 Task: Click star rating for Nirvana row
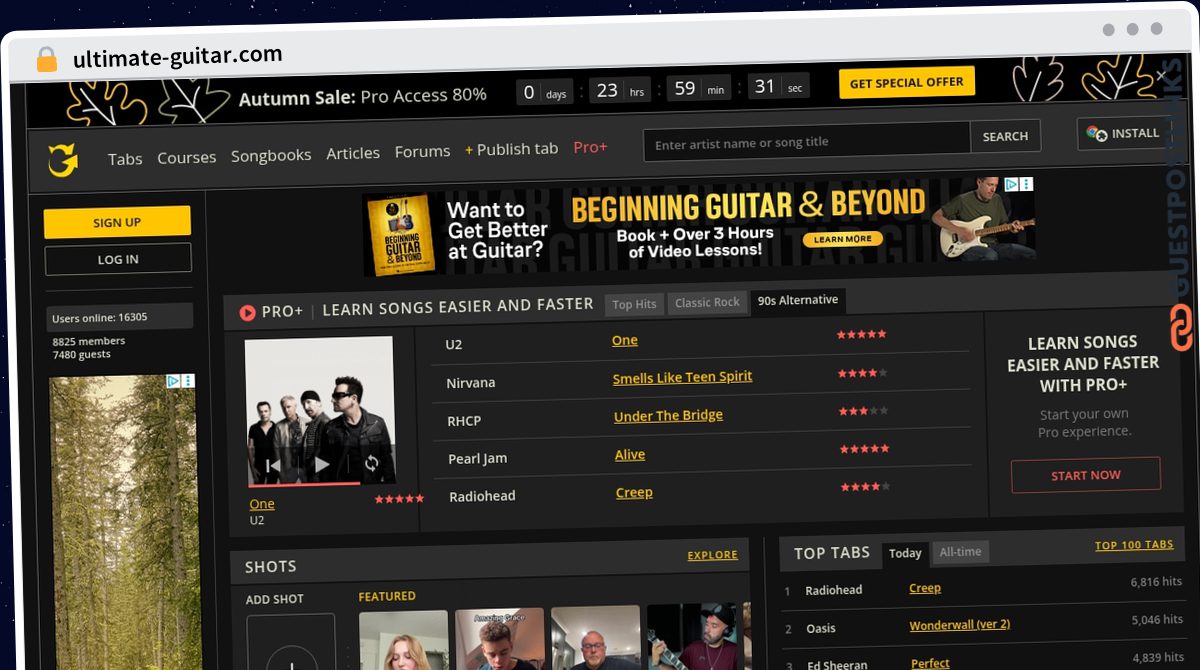[862, 373]
